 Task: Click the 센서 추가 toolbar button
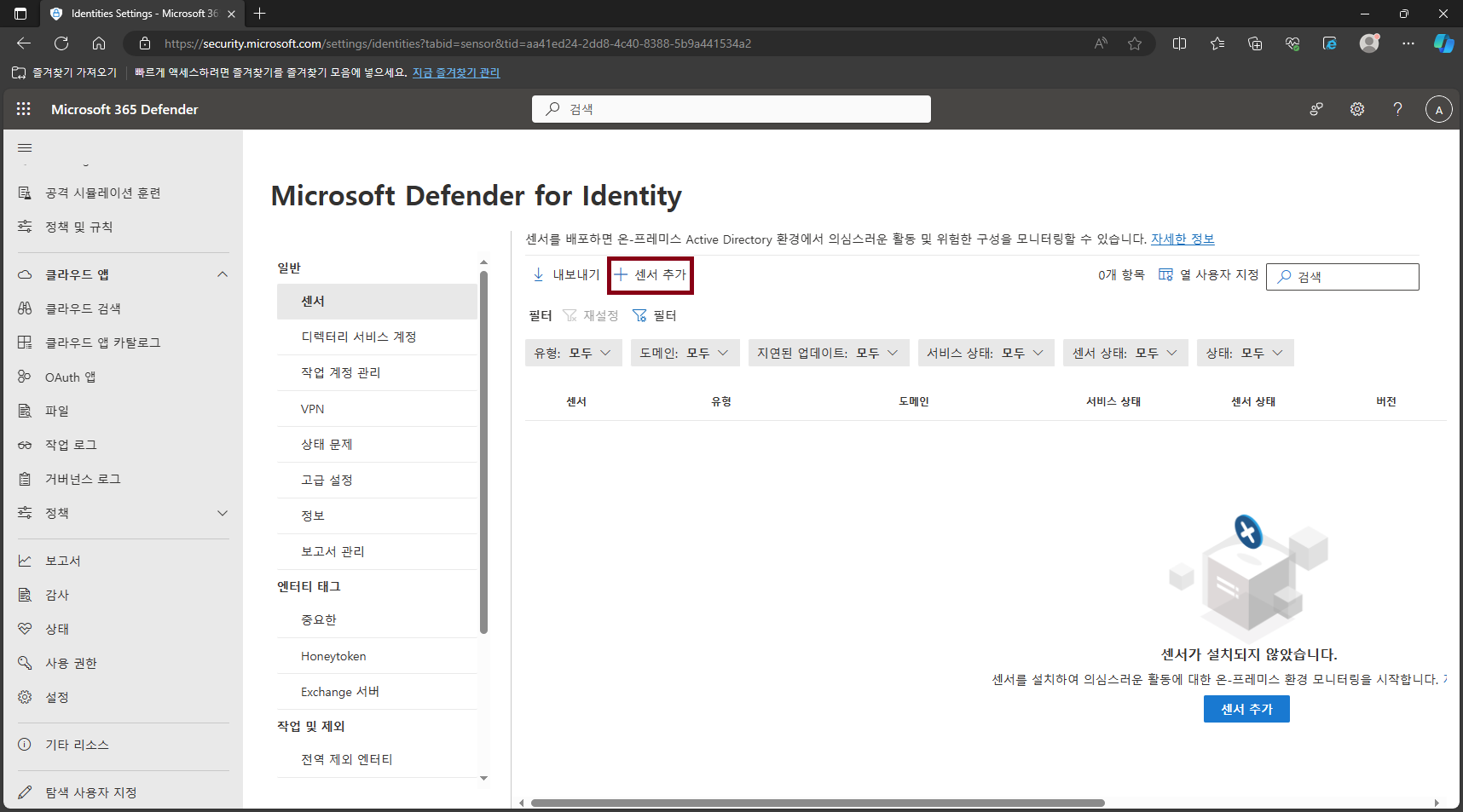tap(651, 274)
